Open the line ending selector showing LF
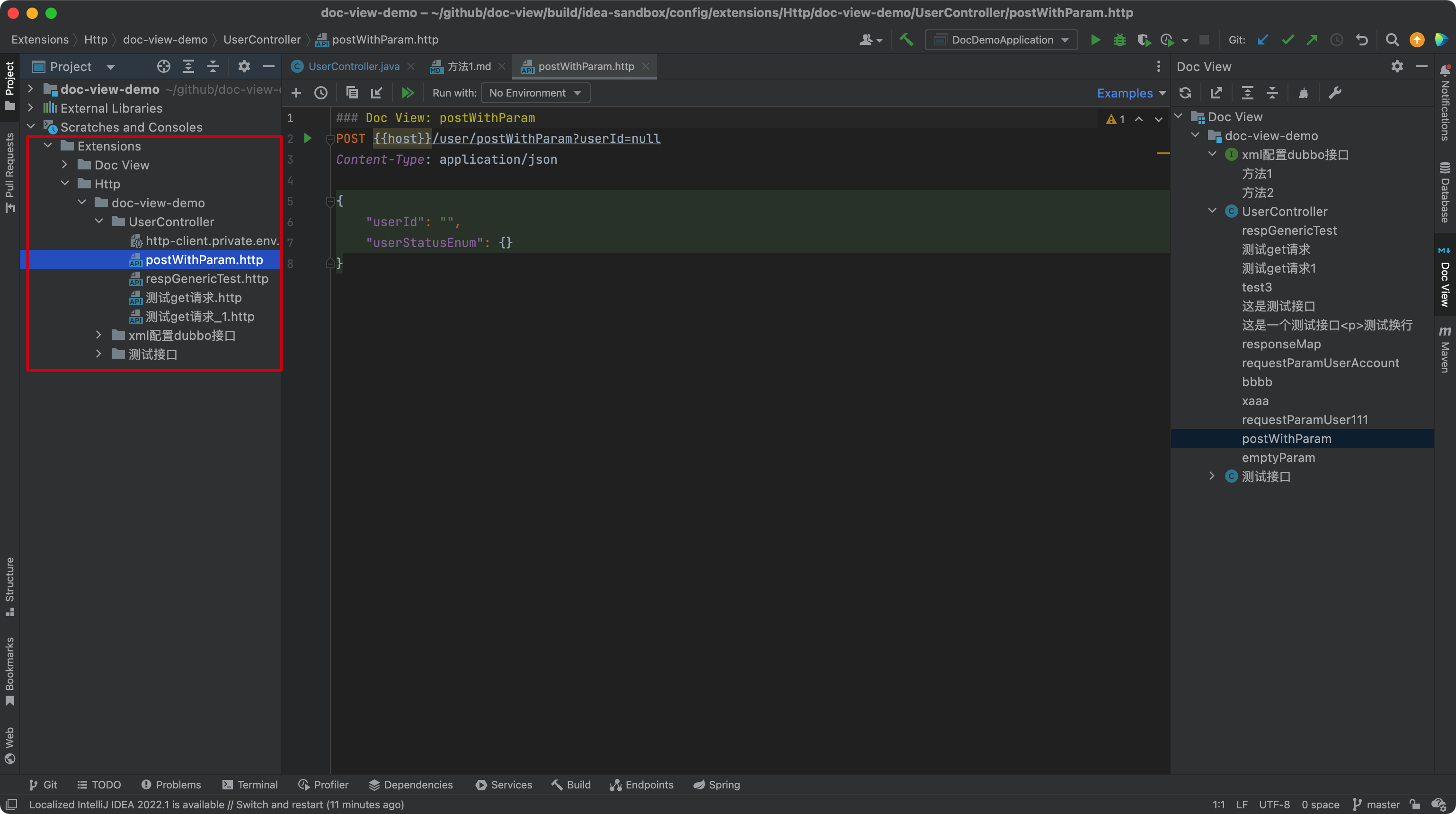Viewport: 1456px width, 814px height. point(1243,805)
